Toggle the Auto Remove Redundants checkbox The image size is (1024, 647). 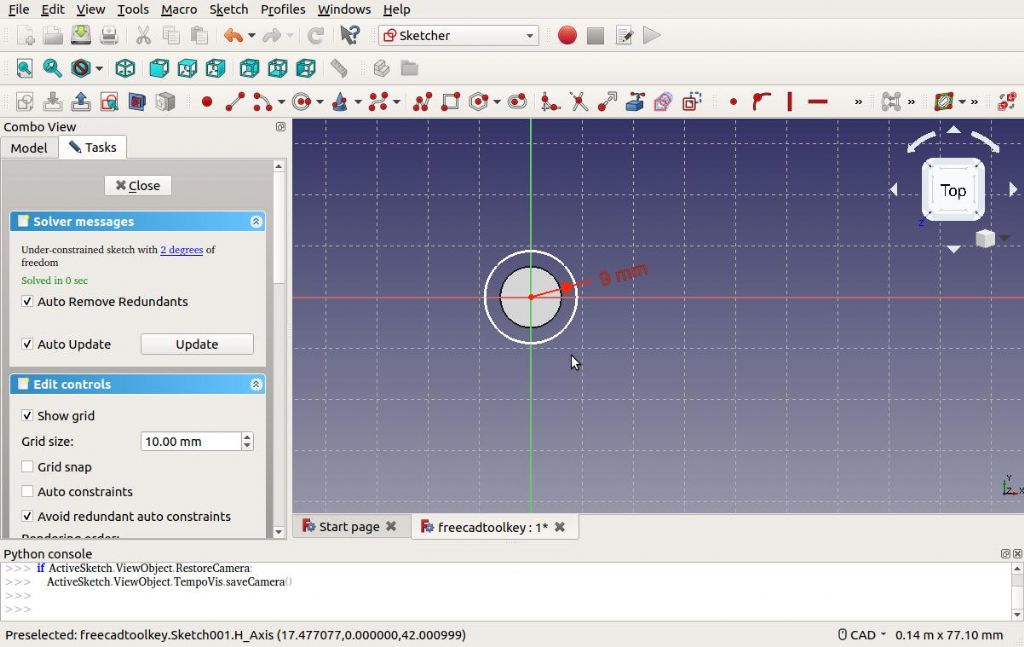pyautogui.click(x=27, y=302)
